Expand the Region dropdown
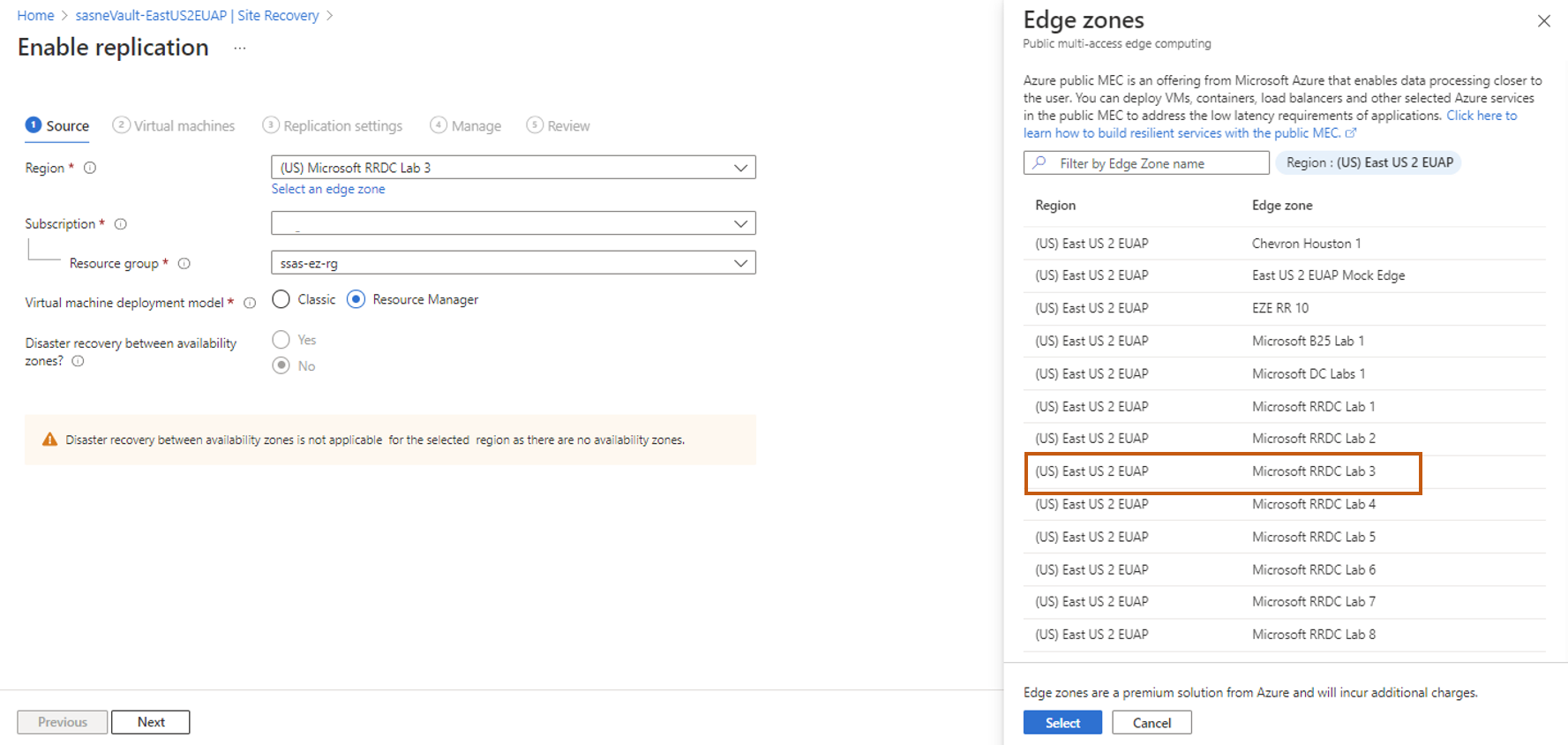 tap(740, 168)
